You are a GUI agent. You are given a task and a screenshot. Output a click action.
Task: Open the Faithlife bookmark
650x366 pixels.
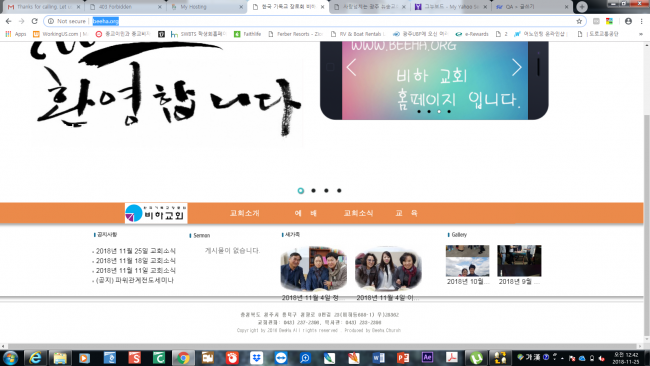[x=247, y=34]
